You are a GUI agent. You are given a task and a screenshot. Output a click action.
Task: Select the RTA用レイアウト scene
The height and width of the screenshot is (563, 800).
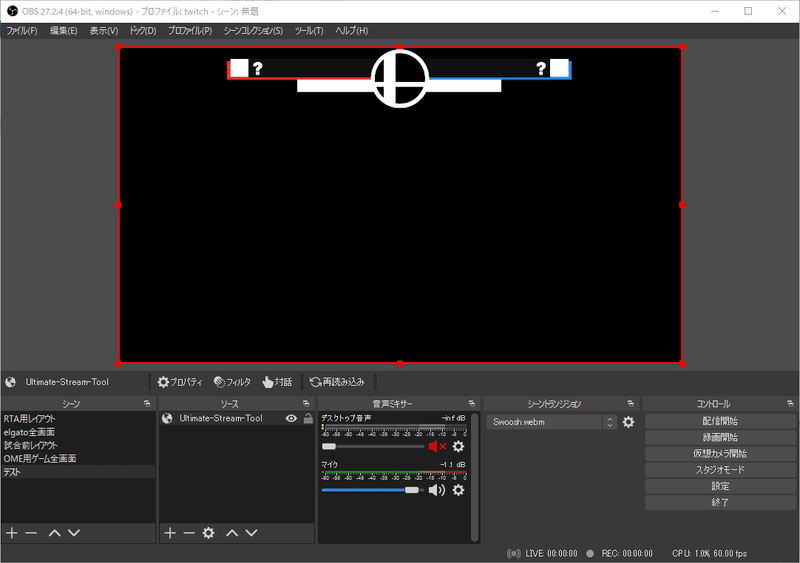tap(78, 419)
